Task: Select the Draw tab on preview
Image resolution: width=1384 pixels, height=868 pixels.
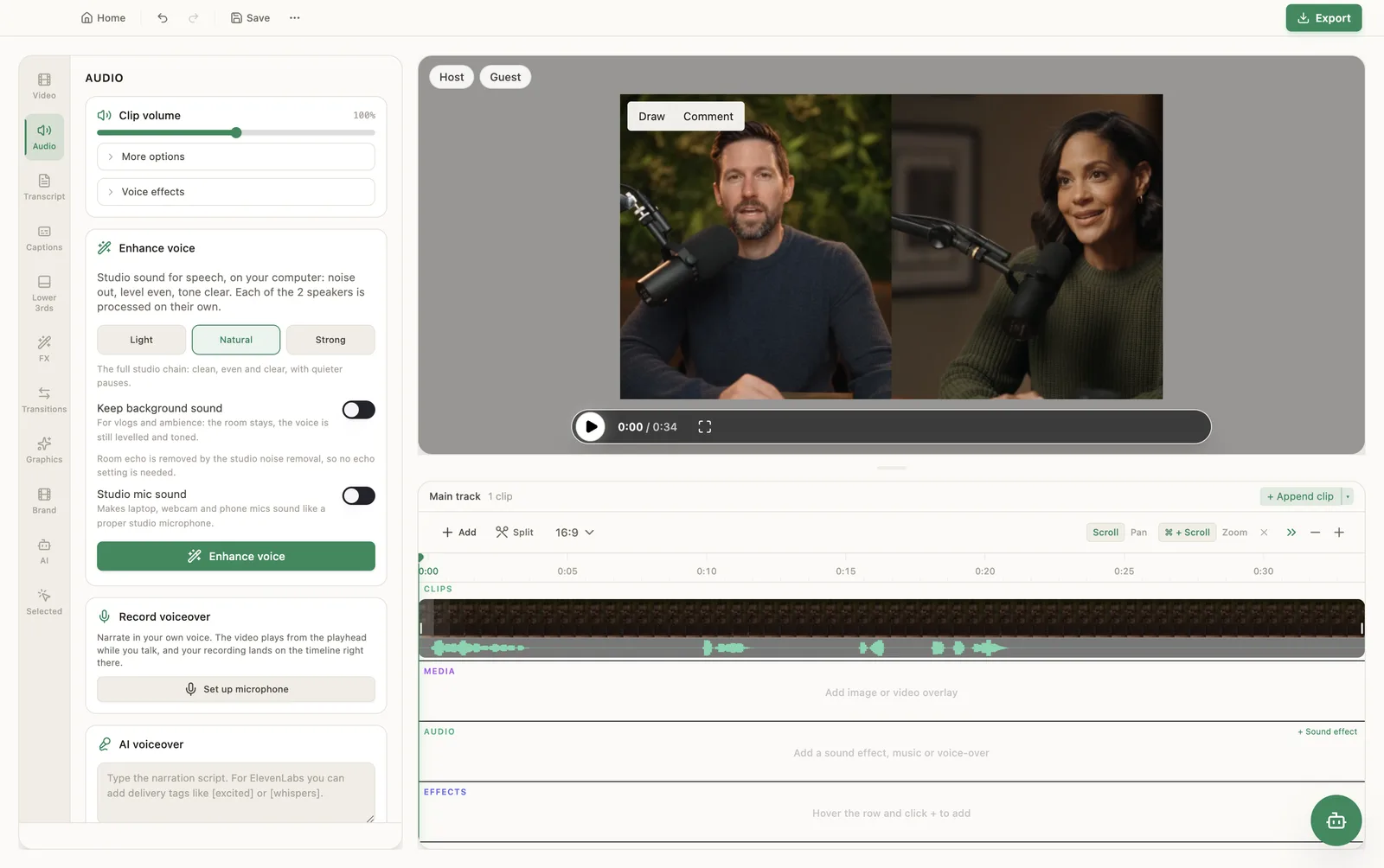Action: coord(651,117)
